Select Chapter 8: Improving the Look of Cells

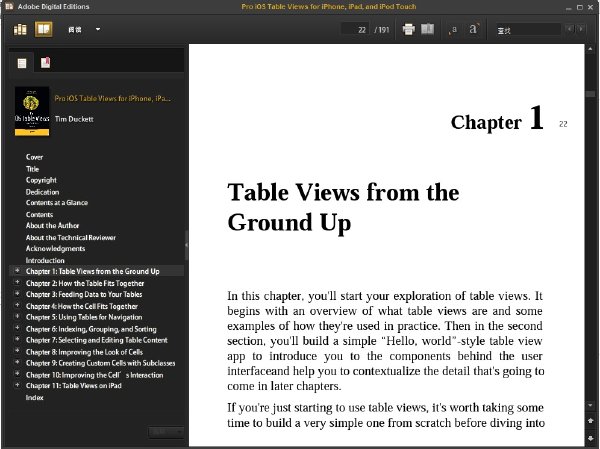84,352
